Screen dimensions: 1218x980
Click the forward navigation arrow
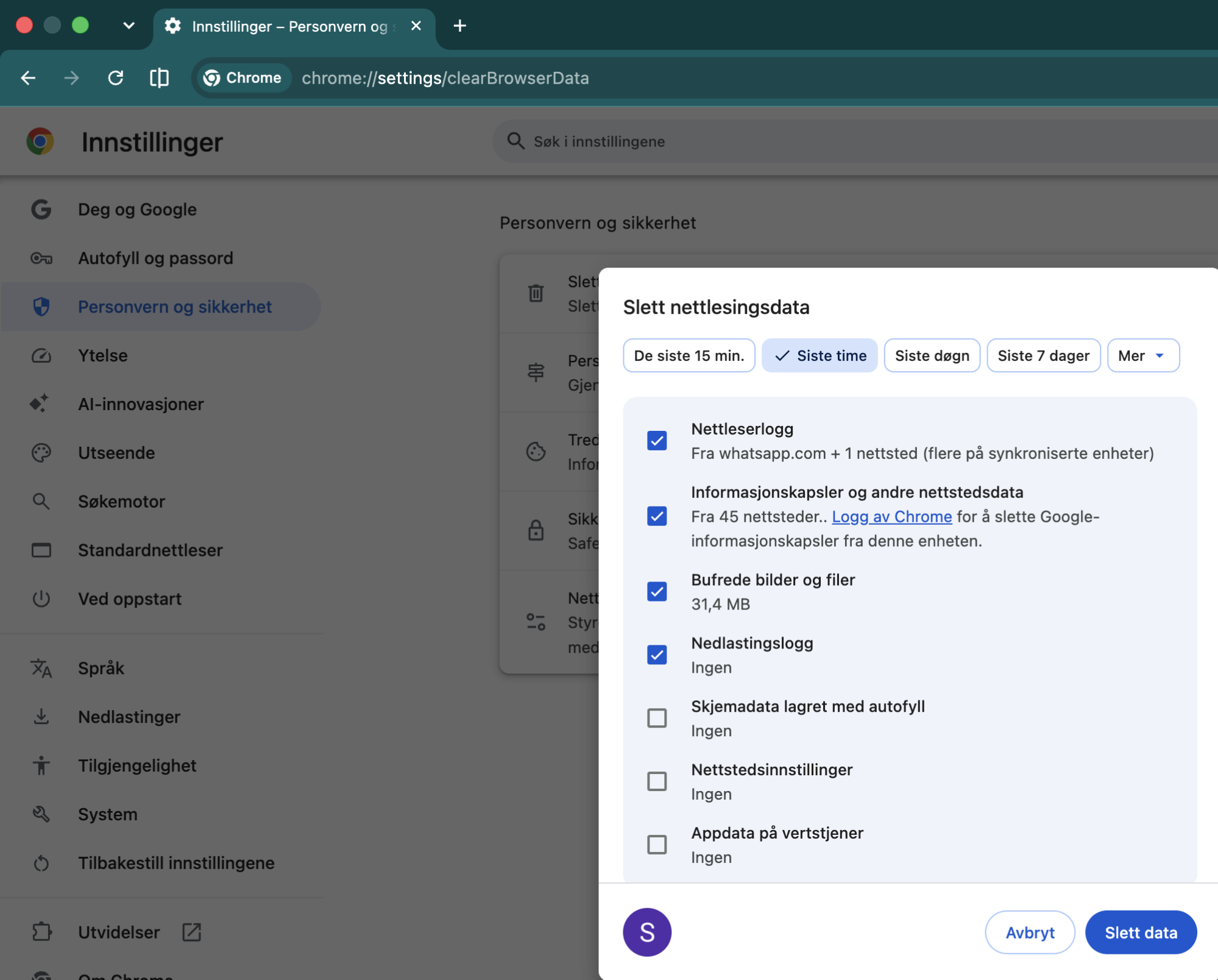coord(72,78)
